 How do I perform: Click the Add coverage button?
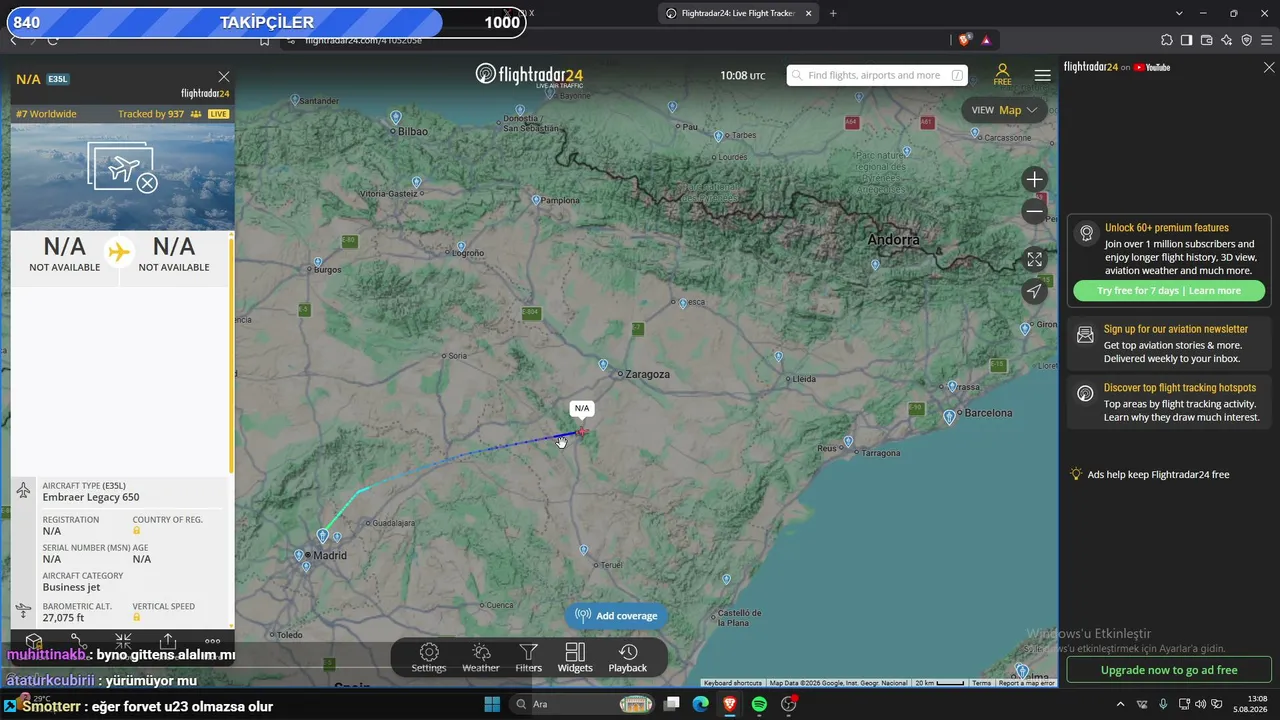point(617,616)
